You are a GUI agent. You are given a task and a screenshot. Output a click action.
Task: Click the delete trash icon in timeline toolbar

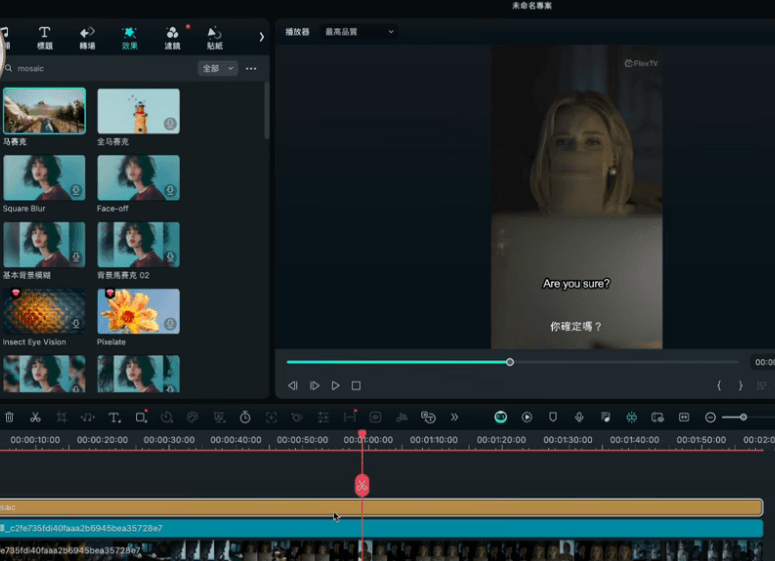10,417
